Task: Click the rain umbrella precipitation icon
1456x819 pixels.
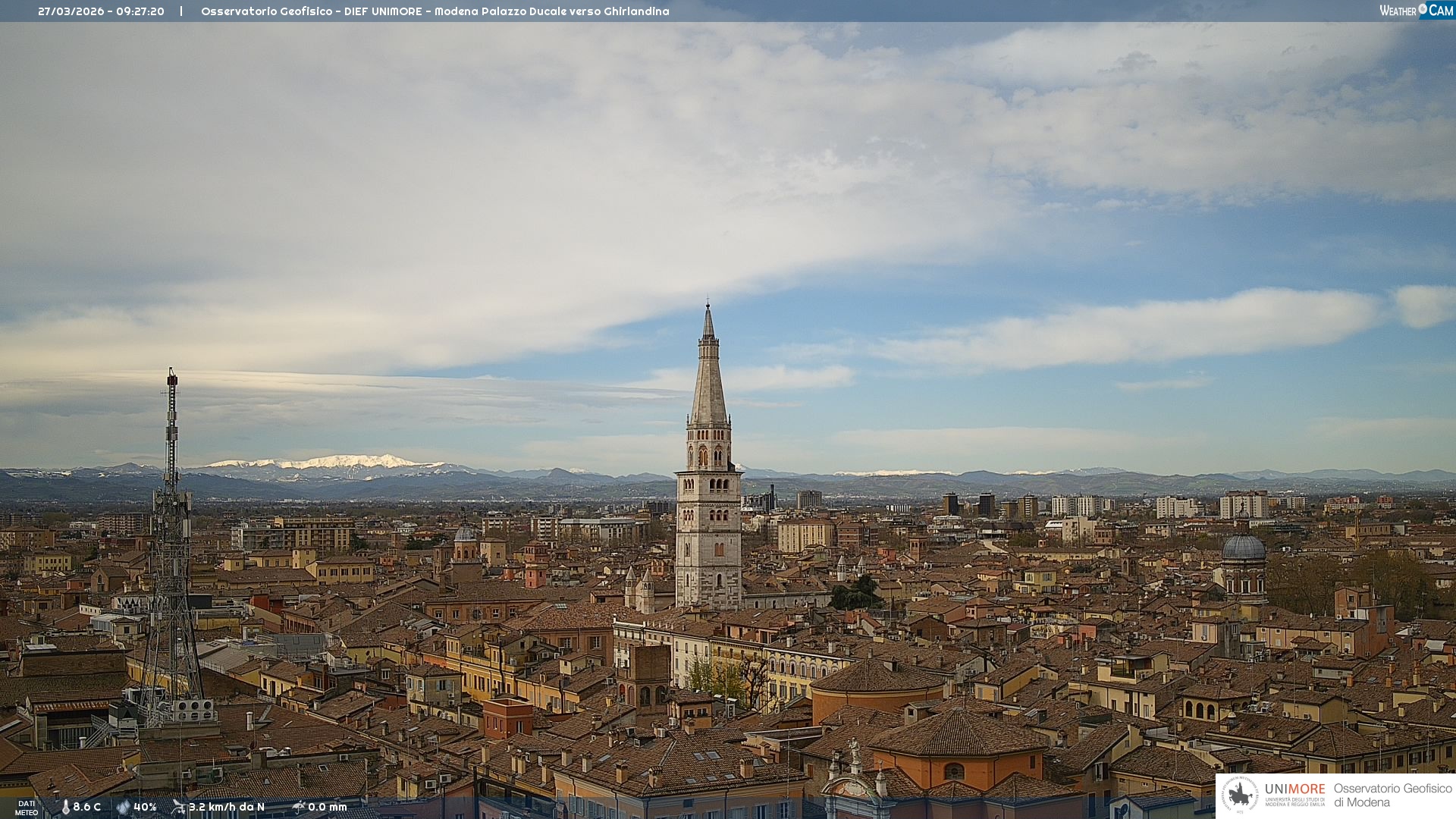Action: [x=298, y=807]
